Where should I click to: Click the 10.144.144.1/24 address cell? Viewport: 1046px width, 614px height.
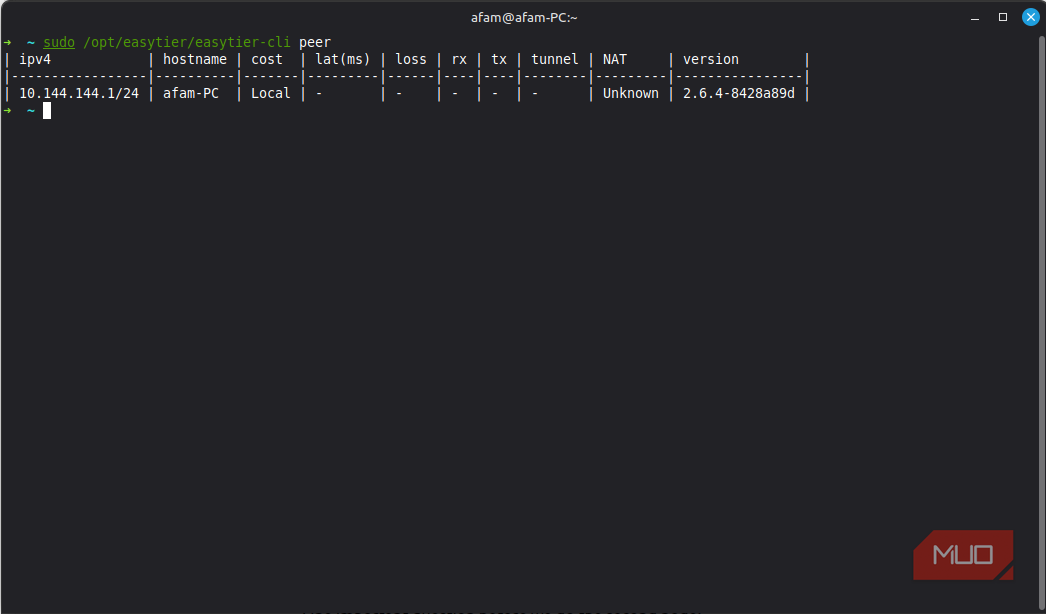coord(79,93)
